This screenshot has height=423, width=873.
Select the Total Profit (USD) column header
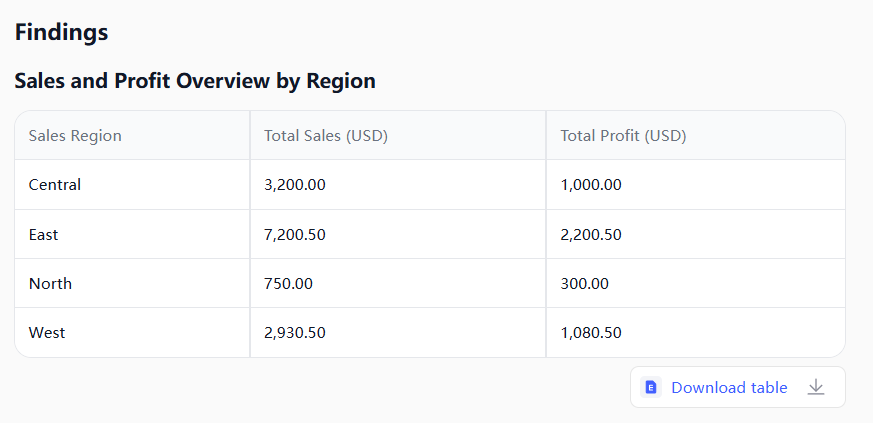click(623, 136)
